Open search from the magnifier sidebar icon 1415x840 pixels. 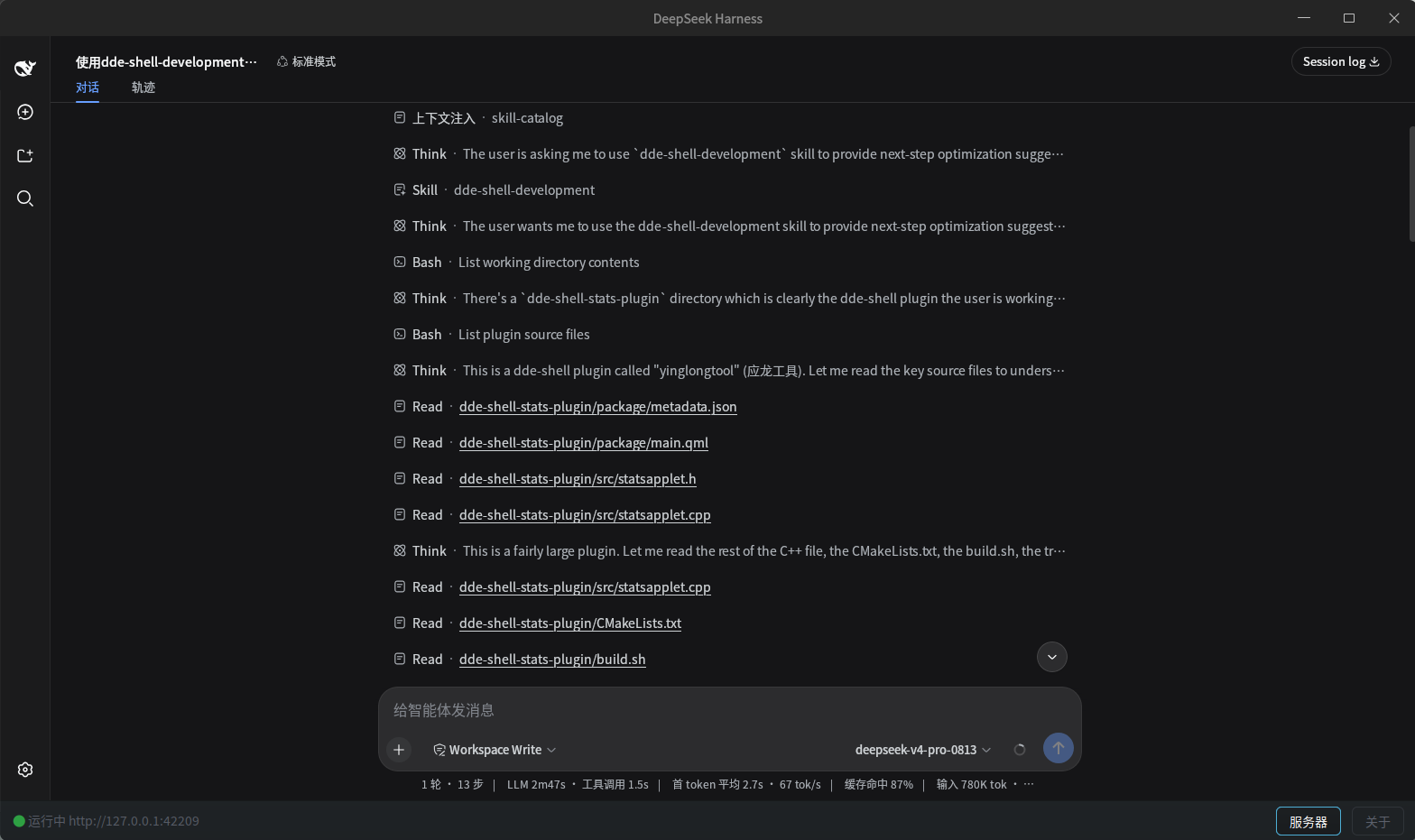[x=25, y=198]
